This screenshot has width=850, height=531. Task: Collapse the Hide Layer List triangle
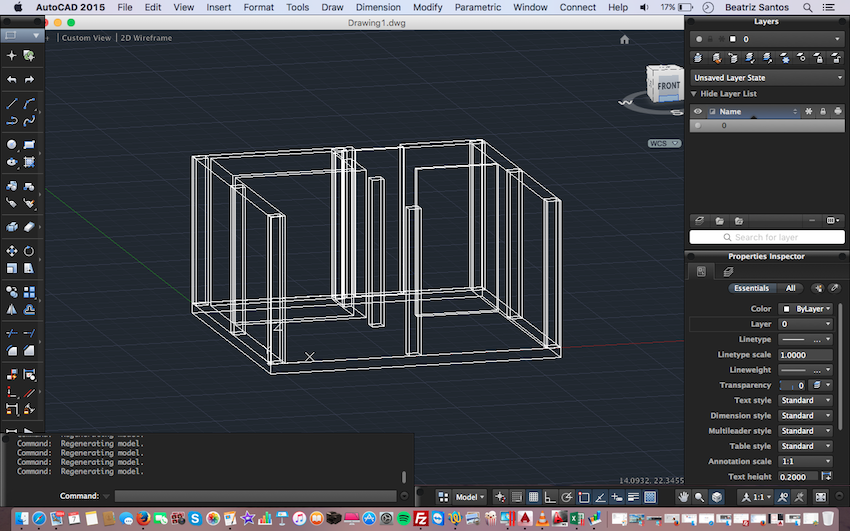coord(693,94)
